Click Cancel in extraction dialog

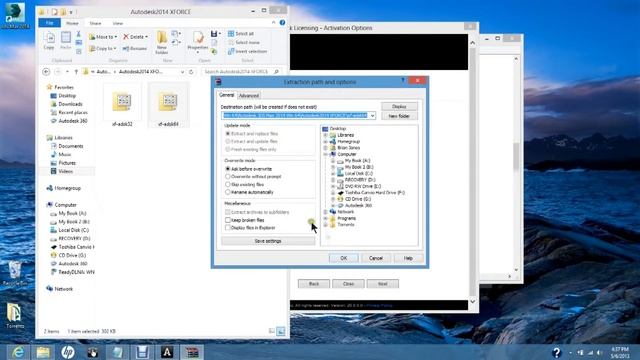click(376, 258)
